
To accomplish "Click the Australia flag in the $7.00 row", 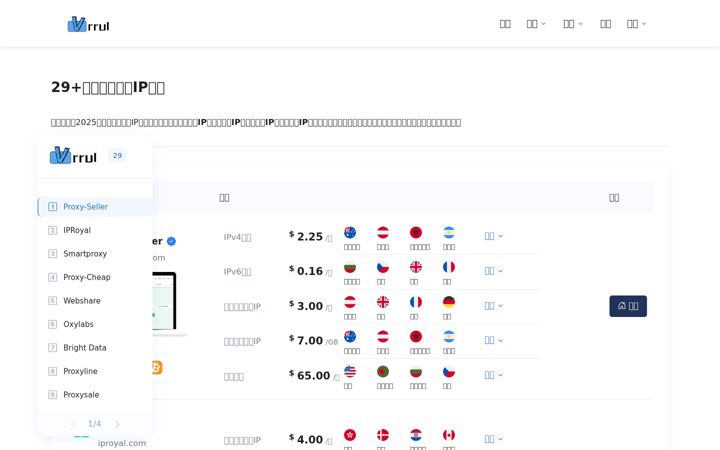I will [350, 337].
